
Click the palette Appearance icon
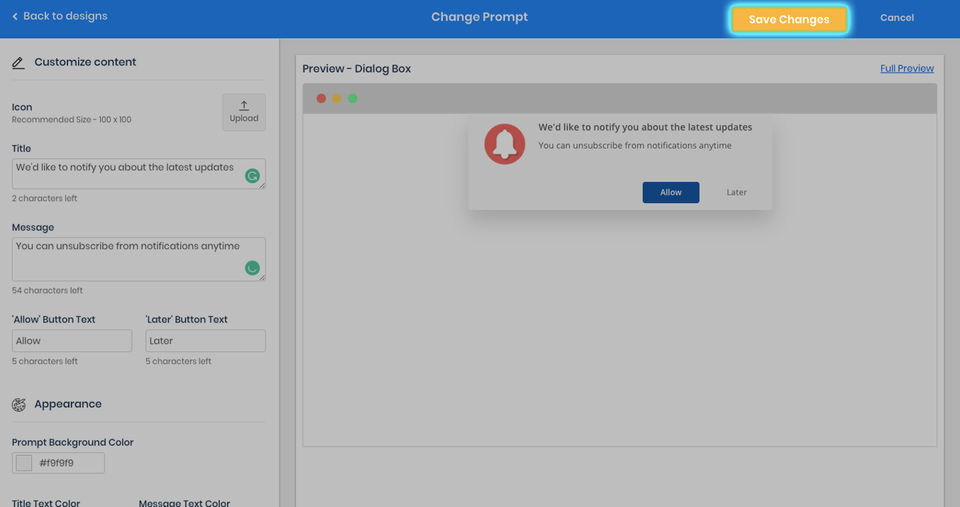(18, 404)
